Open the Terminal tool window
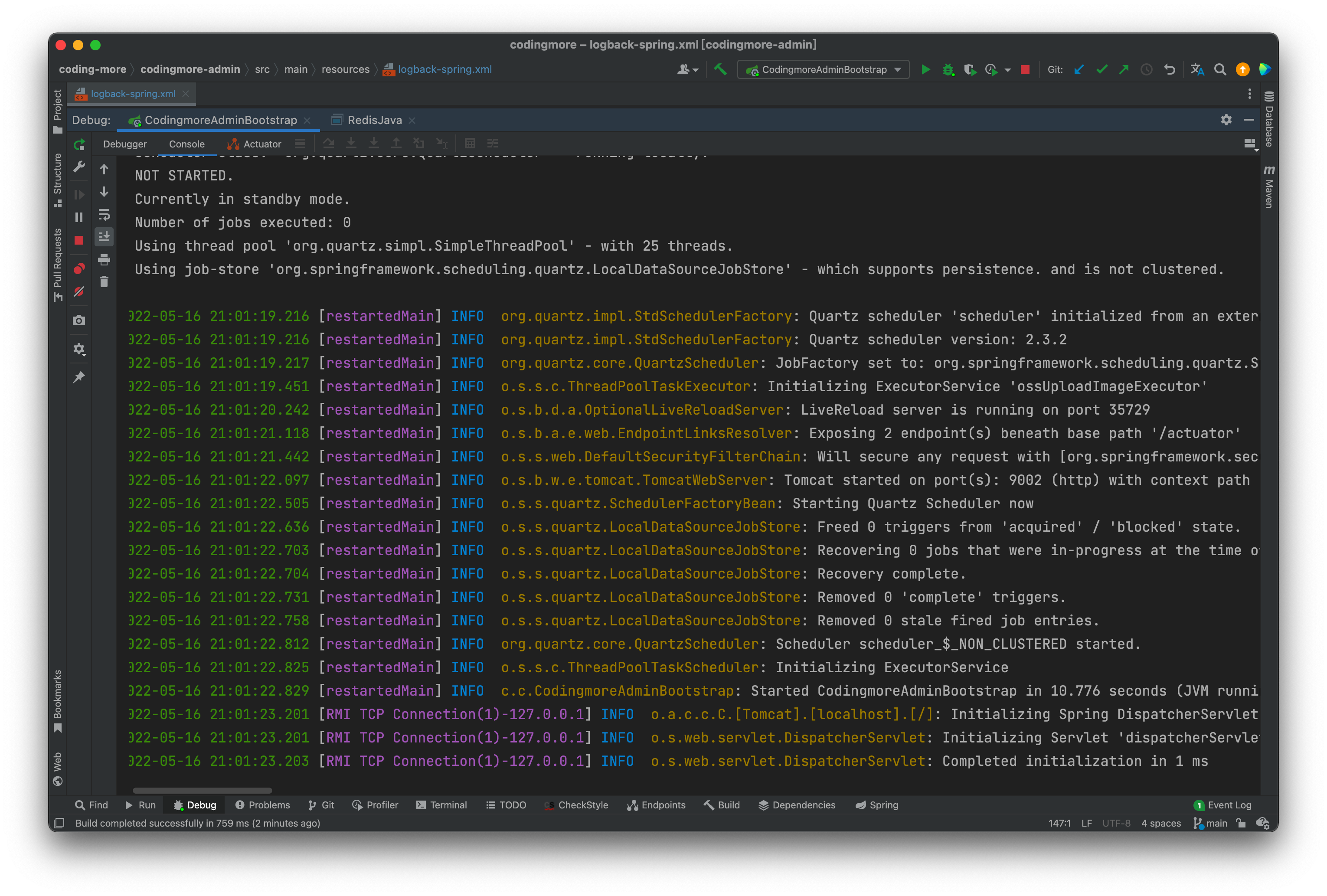 tap(441, 804)
